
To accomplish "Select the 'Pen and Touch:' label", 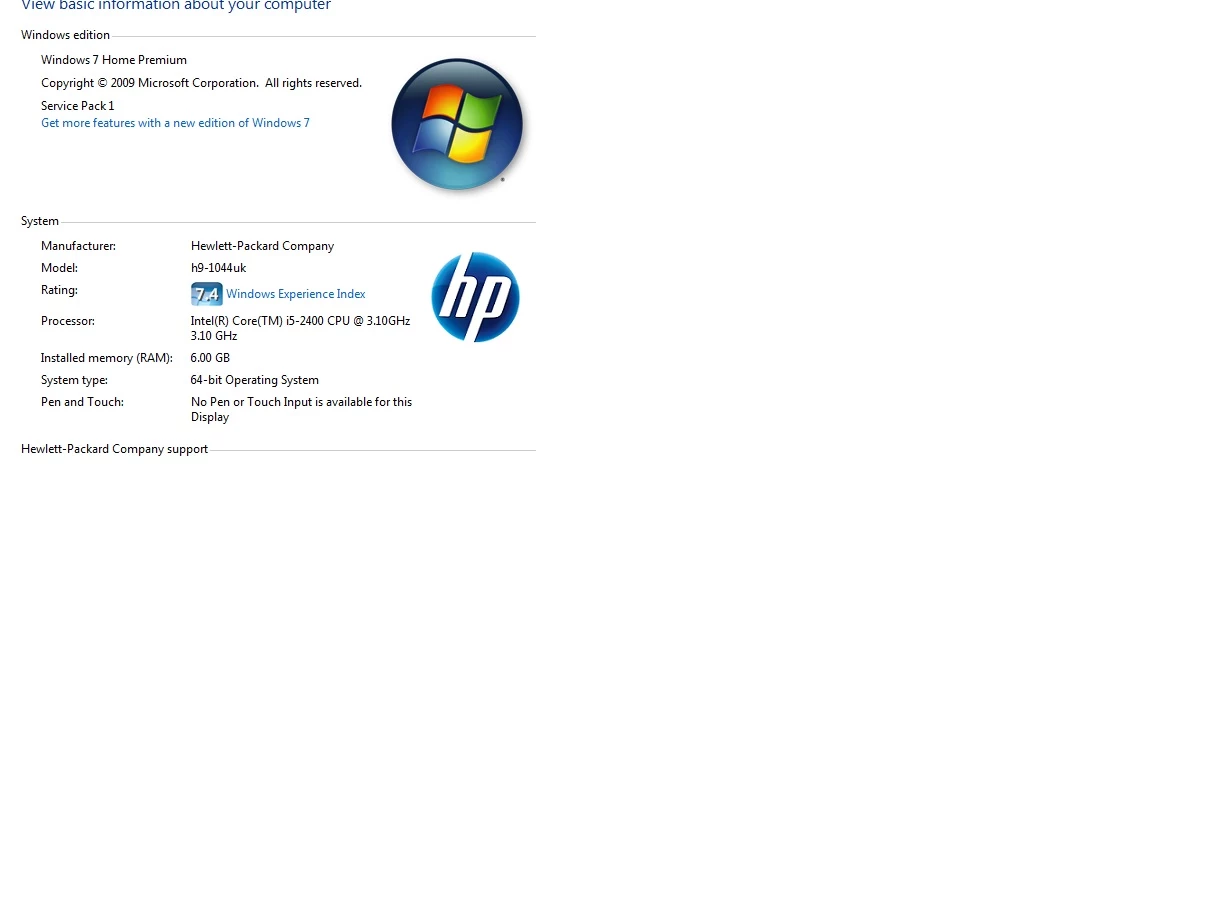I will click(82, 402).
